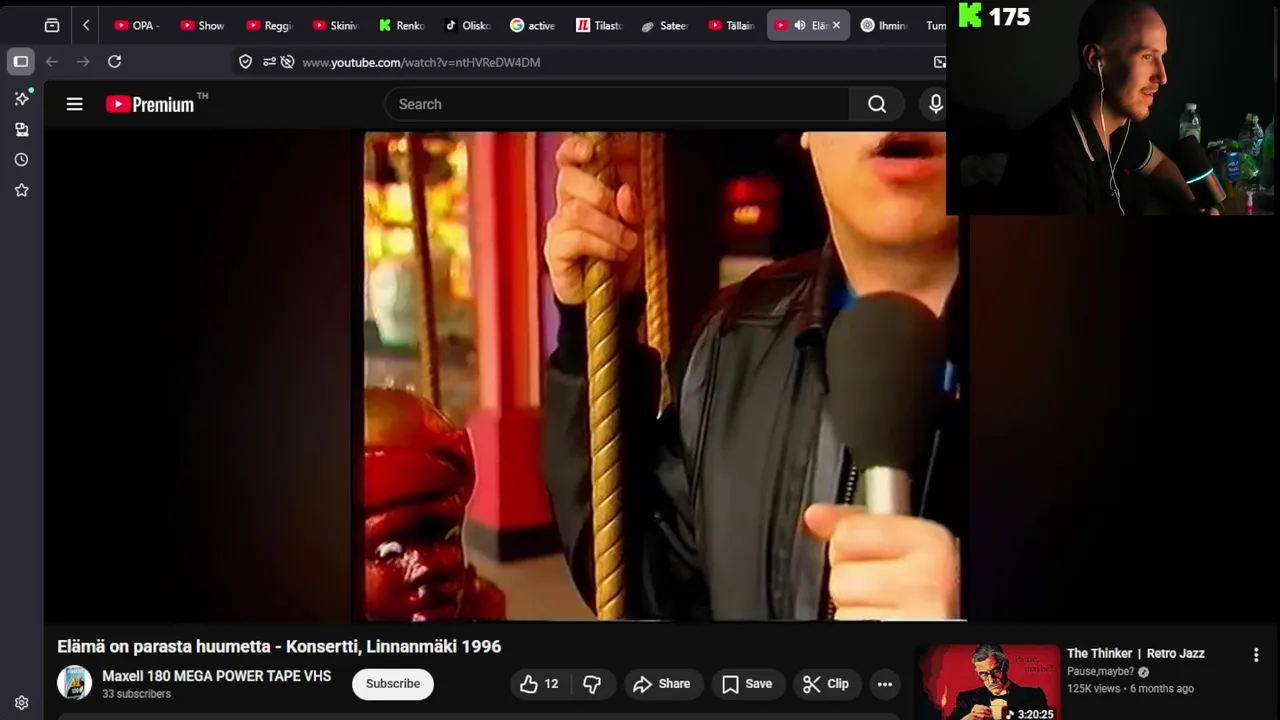The image size is (1280, 720).
Task: Click picture-in-picture icon in address bar
Action: pyautogui.click(x=939, y=62)
